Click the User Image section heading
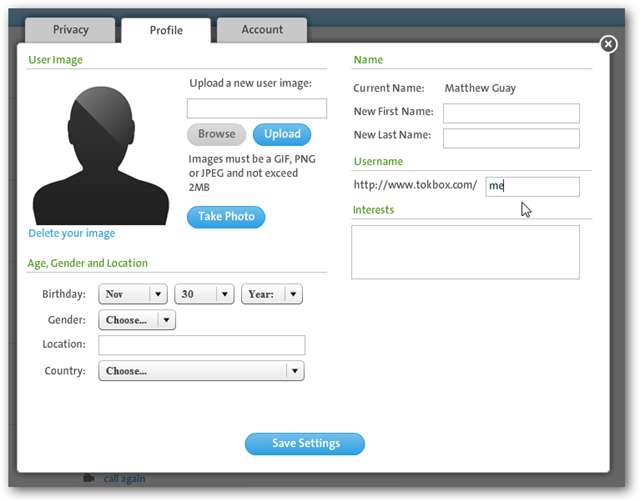This screenshot has width=640, height=502. coord(55,60)
